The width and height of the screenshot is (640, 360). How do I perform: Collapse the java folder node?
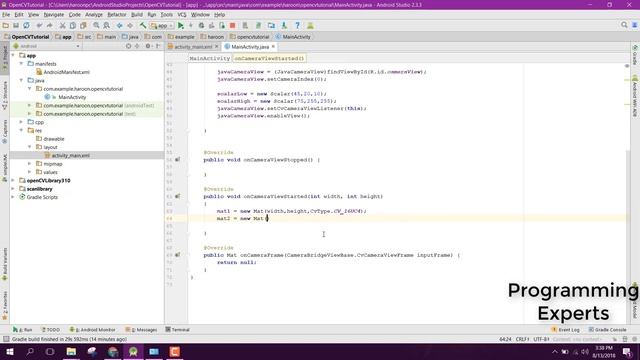click(21, 80)
